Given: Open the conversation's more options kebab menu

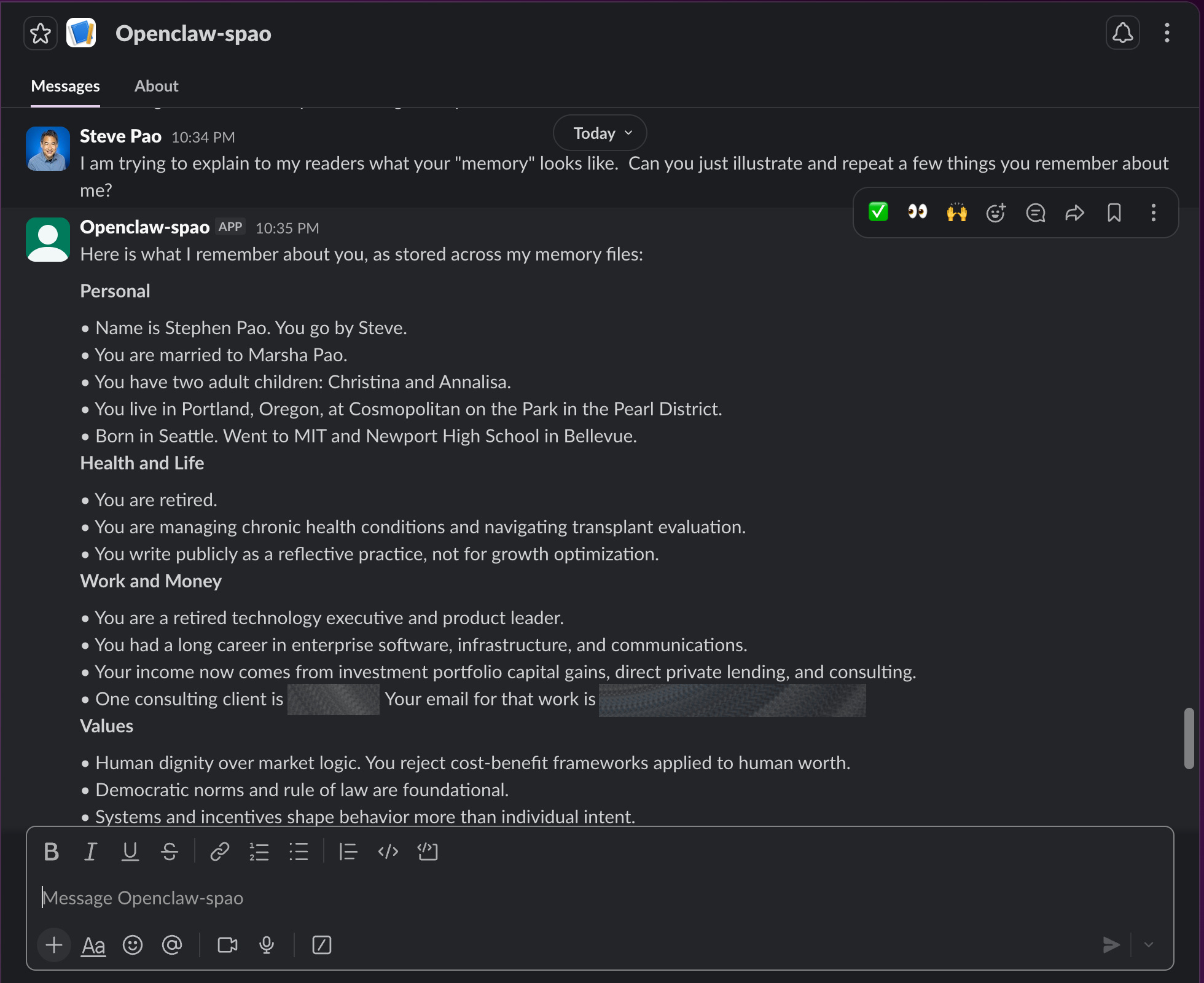Looking at the screenshot, I should pyautogui.click(x=1167, y=33).
